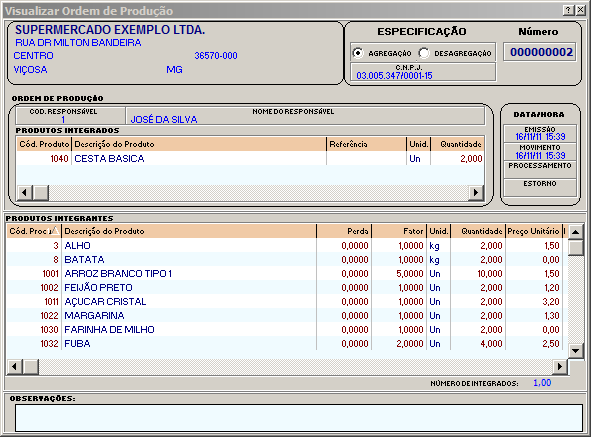Screen dimensions: 591x437
Task: Click the Perda column header
Action: (x=344, y=231)
